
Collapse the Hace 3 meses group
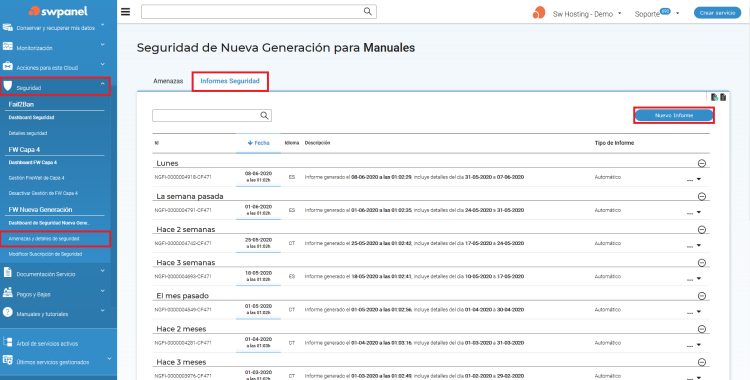click(x=702, y=362)
